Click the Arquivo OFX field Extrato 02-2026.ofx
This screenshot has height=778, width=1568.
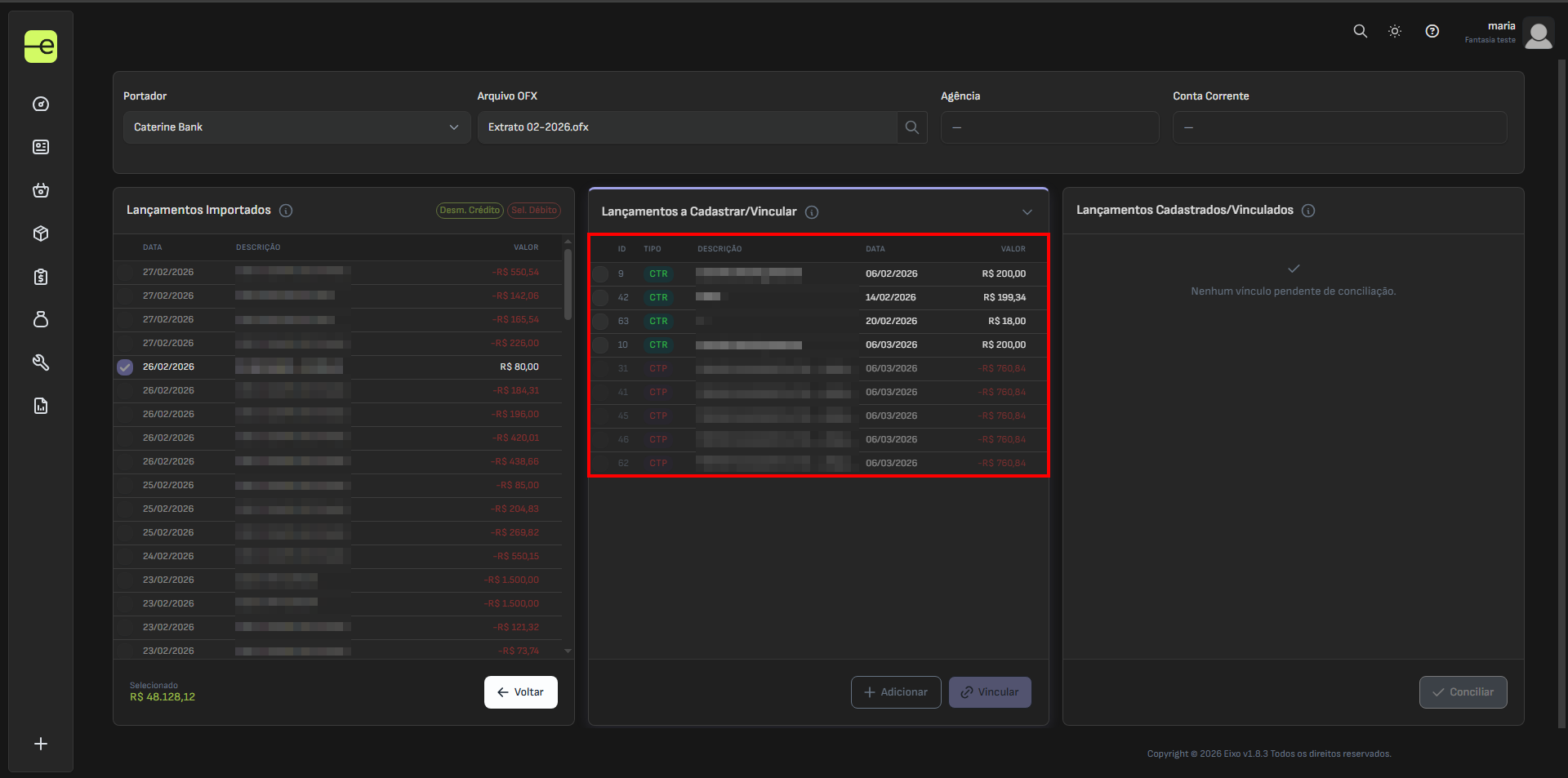[688, 127]
